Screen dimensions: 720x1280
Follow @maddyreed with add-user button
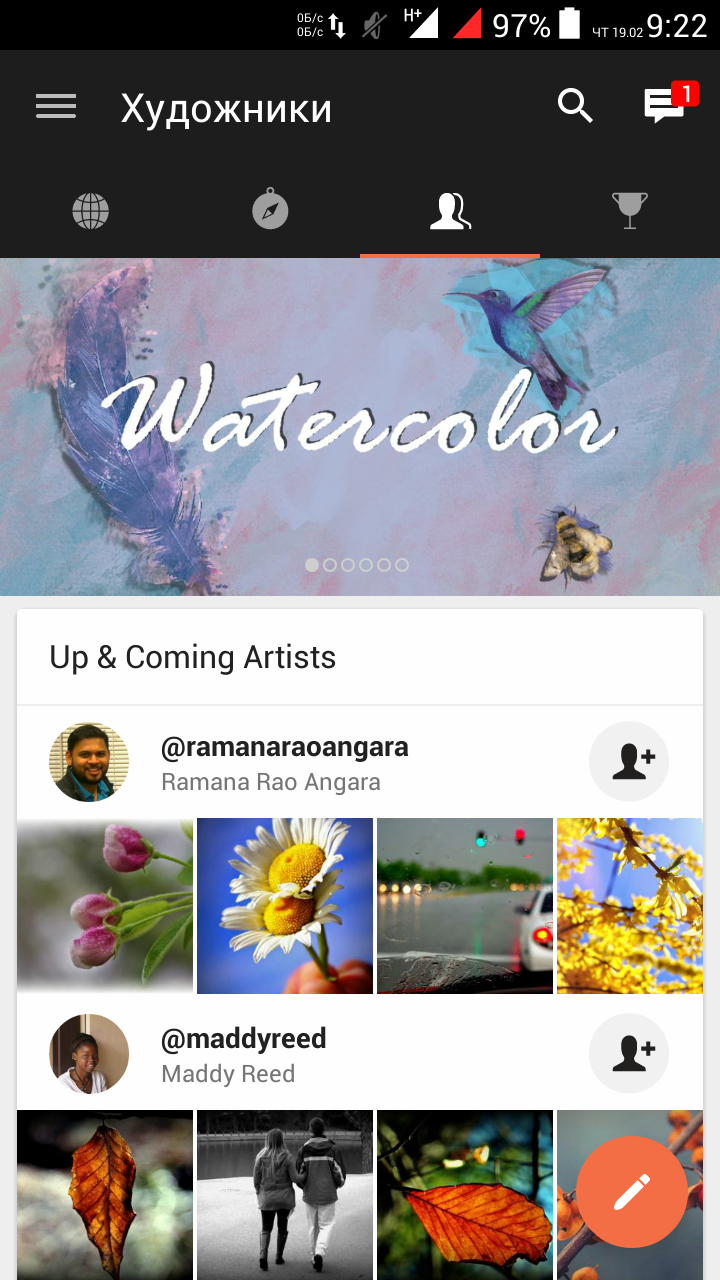(629, 1053)
